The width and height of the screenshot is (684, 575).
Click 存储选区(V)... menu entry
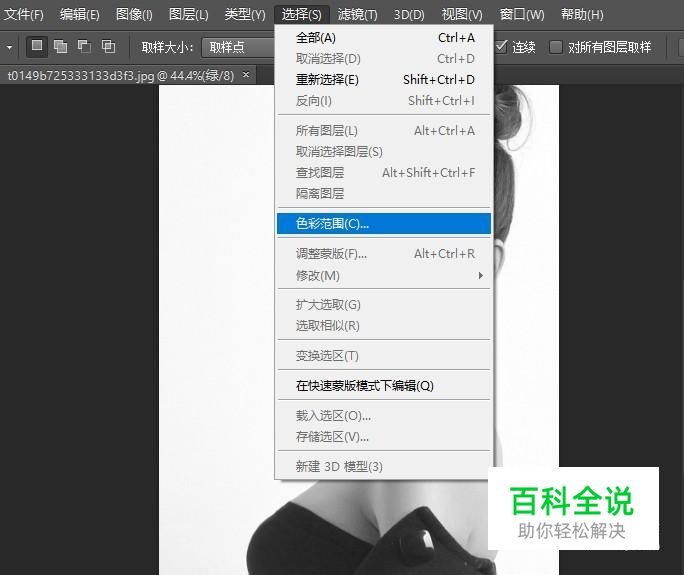pyautogui.click(x=384, y=437)
